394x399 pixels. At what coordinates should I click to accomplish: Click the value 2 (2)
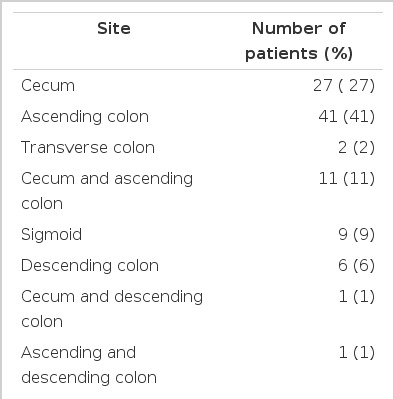(x=357, y=148)
